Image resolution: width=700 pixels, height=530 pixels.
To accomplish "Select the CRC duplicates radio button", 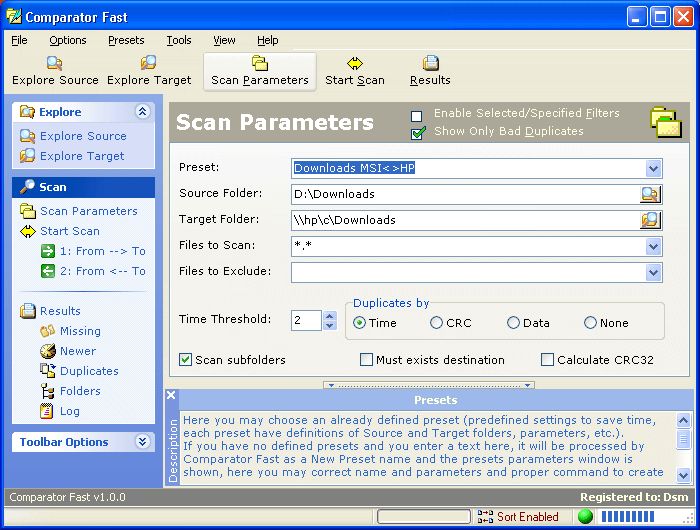I will [436, 323].
